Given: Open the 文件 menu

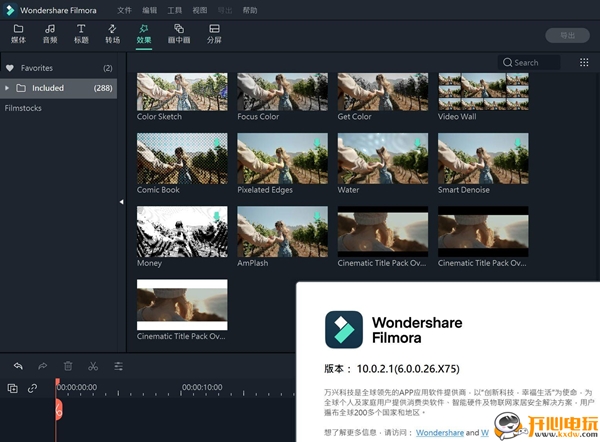Looking at the screenshot, I should click(x=124, y=10).
